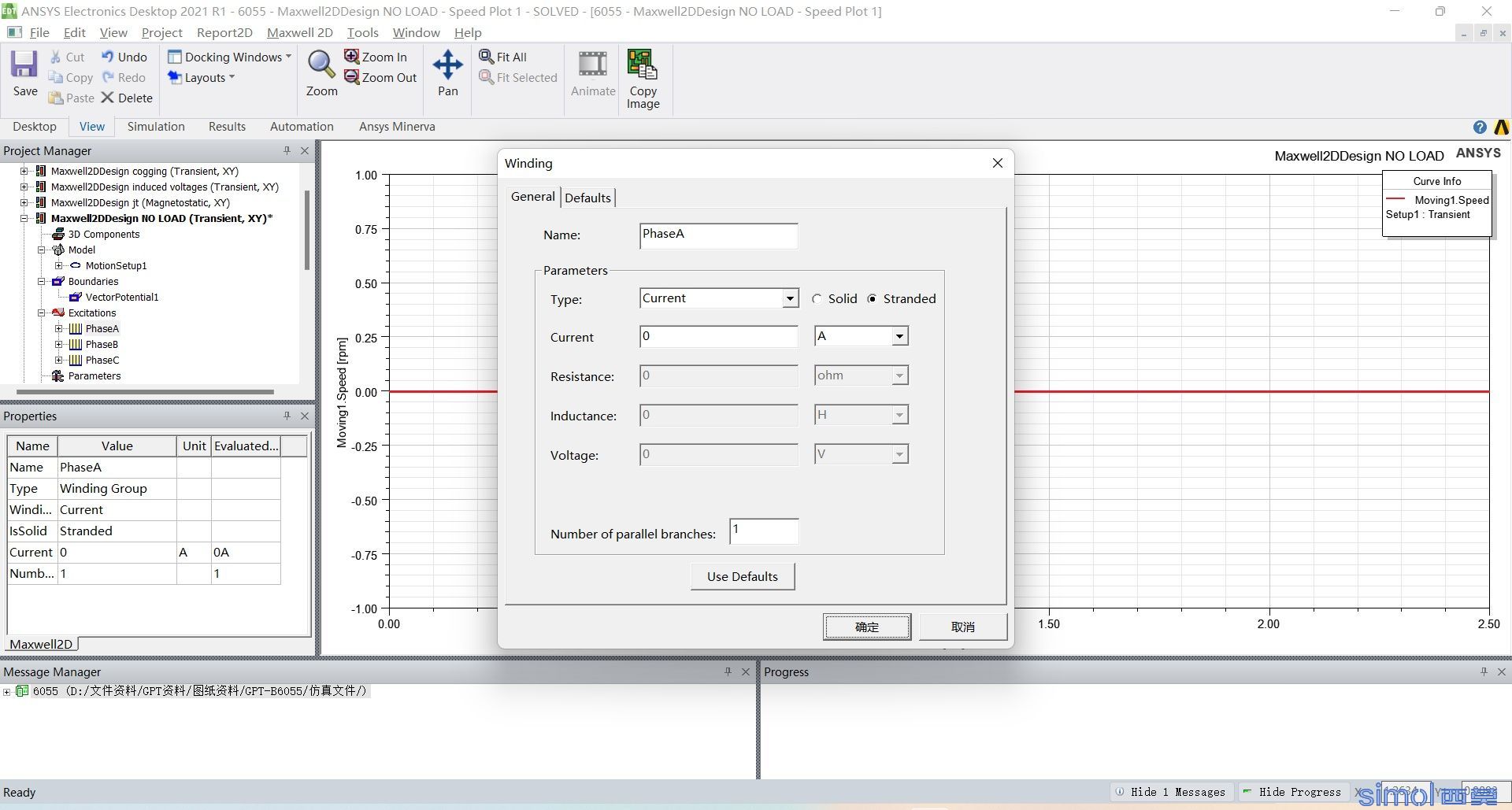Pin the Project Manager panel
The image size is (1512, 810).
[x=287, y=150]
